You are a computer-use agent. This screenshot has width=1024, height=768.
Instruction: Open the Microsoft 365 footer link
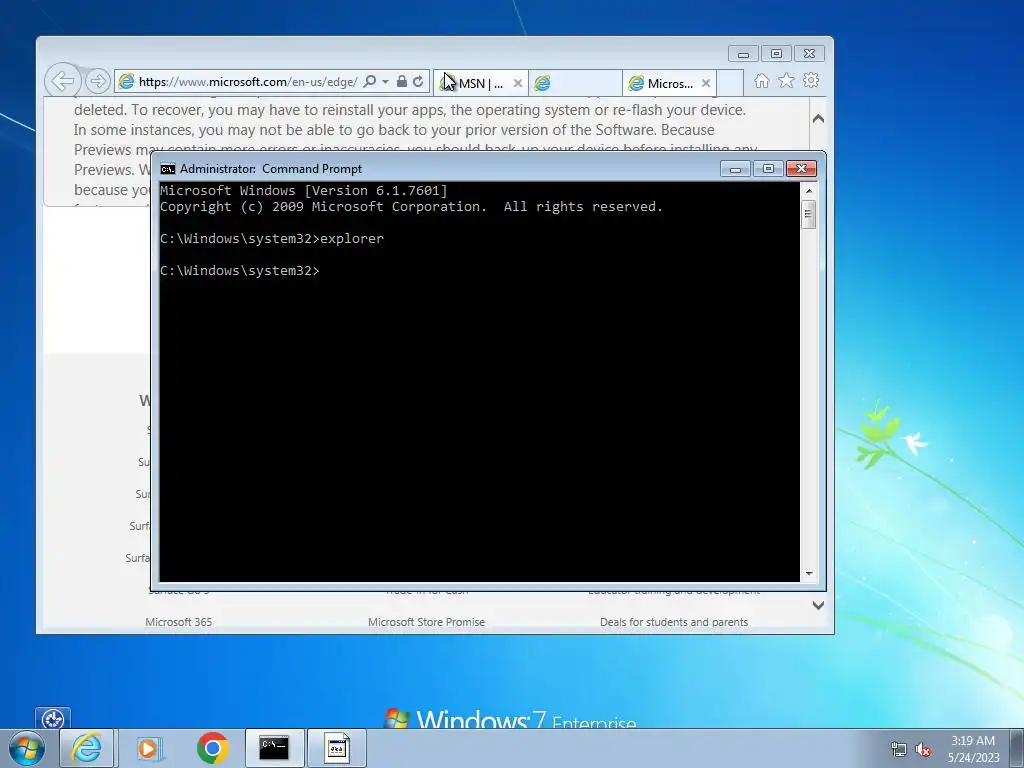click(x=178, y=622)
